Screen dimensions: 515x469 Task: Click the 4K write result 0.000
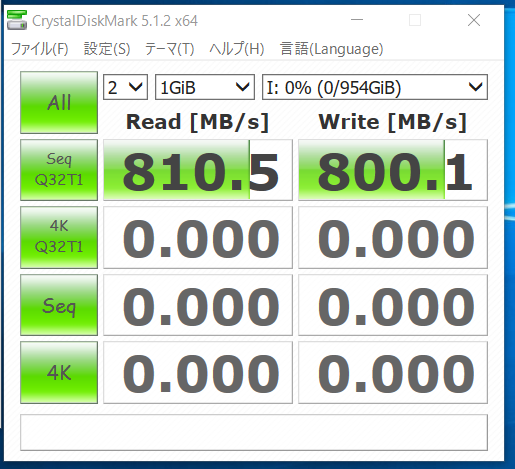pos(393,372)
